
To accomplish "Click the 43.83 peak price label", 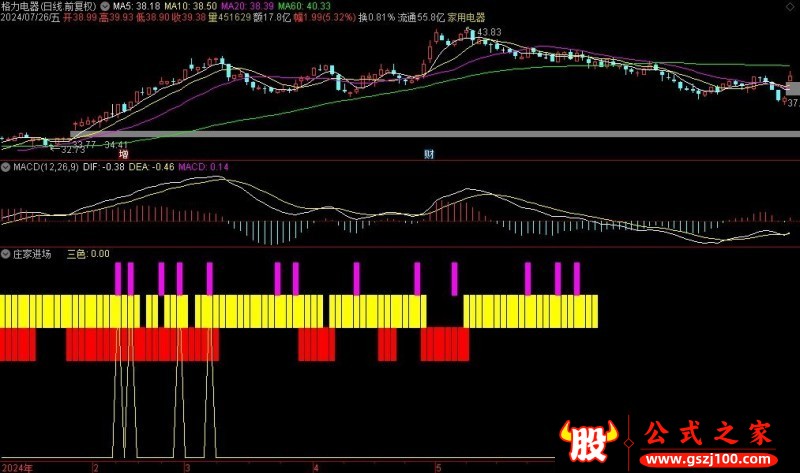I will [x=489, y=32].
